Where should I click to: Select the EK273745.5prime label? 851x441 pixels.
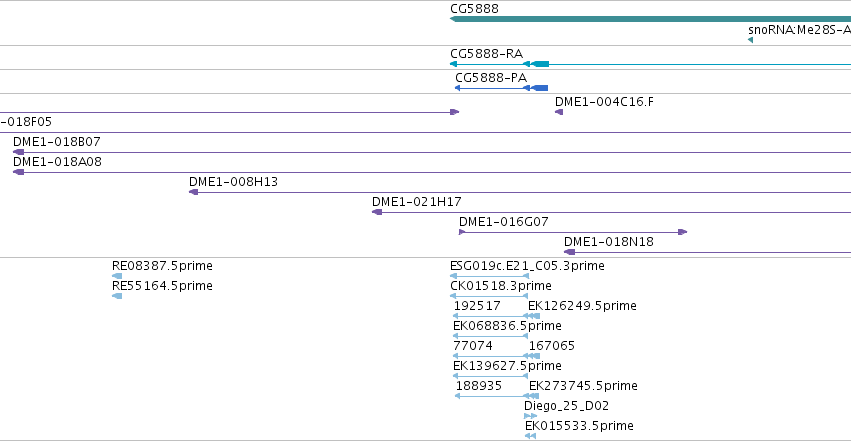583,386
